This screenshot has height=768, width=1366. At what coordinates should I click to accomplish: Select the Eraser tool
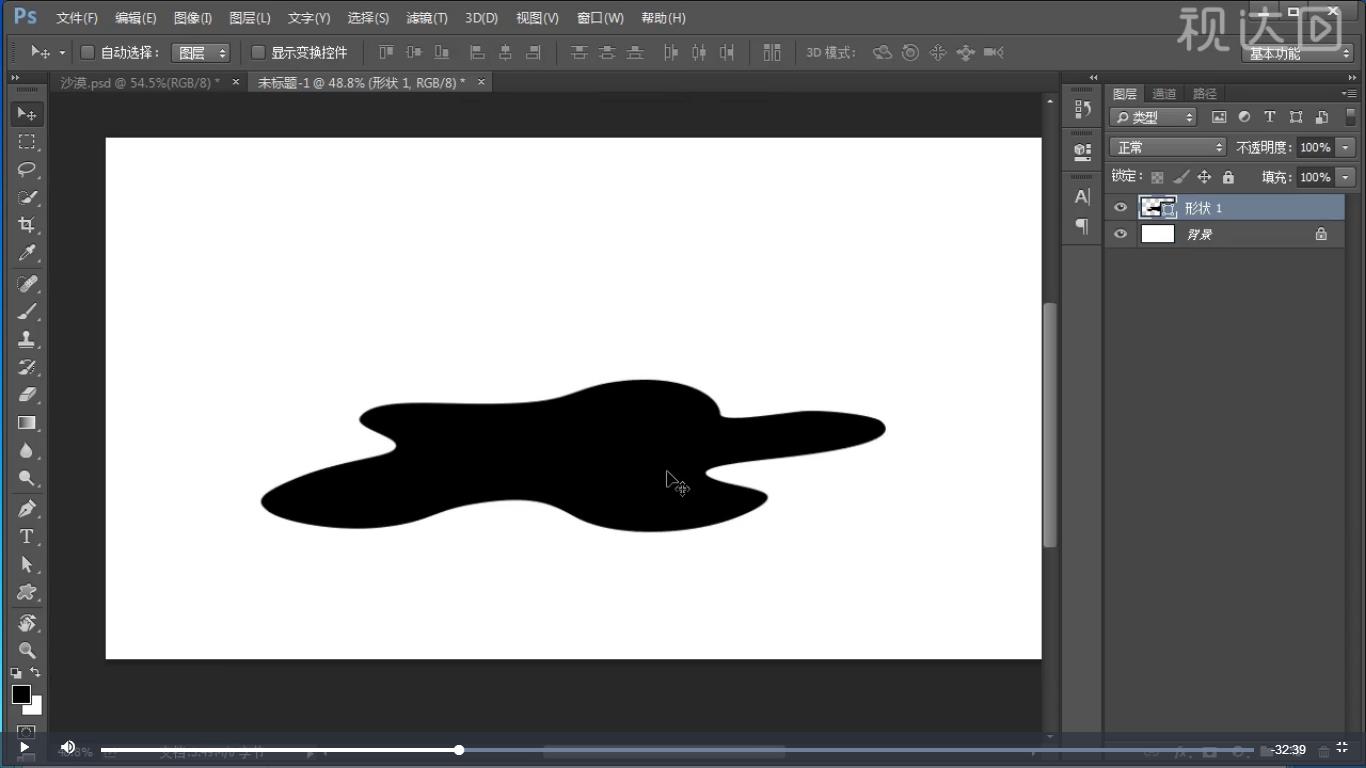27,395
